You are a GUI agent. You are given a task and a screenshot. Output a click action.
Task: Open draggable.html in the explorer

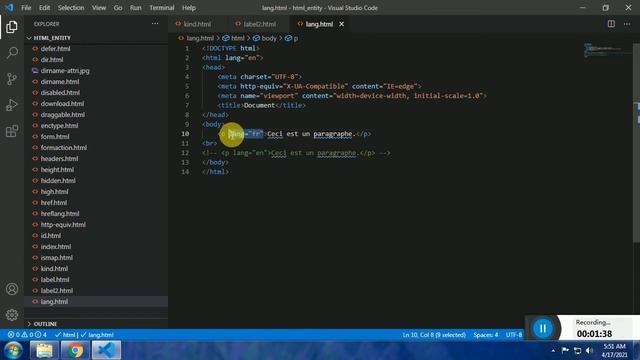[63, 115]
